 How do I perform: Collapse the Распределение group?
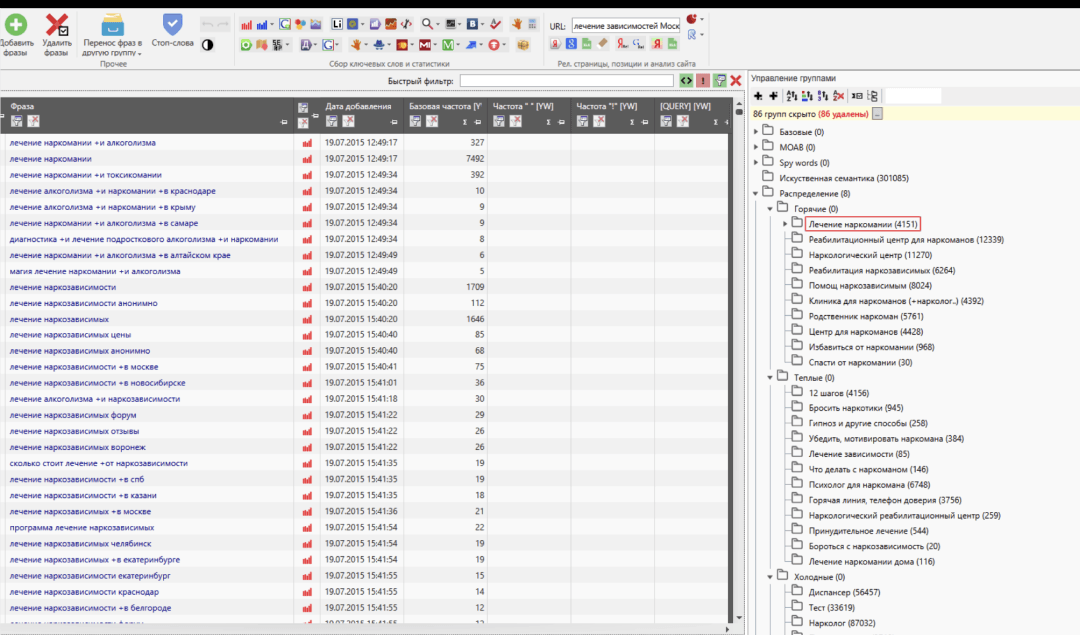pos(756,193)
